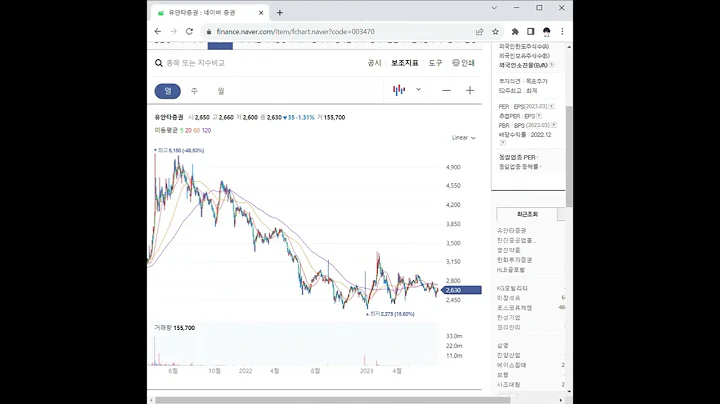720x404 pixels.
Task: Open 에이스침대 in recent list
Action: click(x=512, y=365)
